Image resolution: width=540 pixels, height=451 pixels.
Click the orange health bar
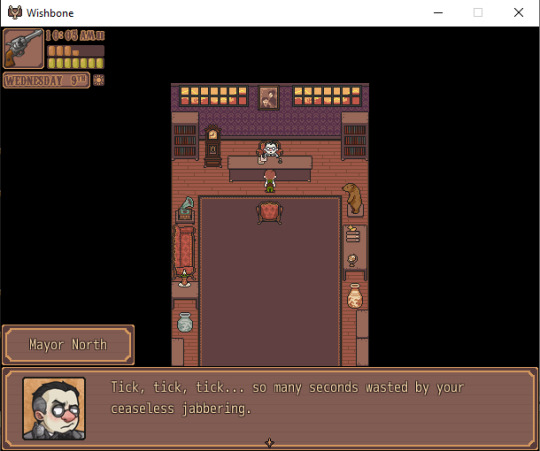point(76,51)
